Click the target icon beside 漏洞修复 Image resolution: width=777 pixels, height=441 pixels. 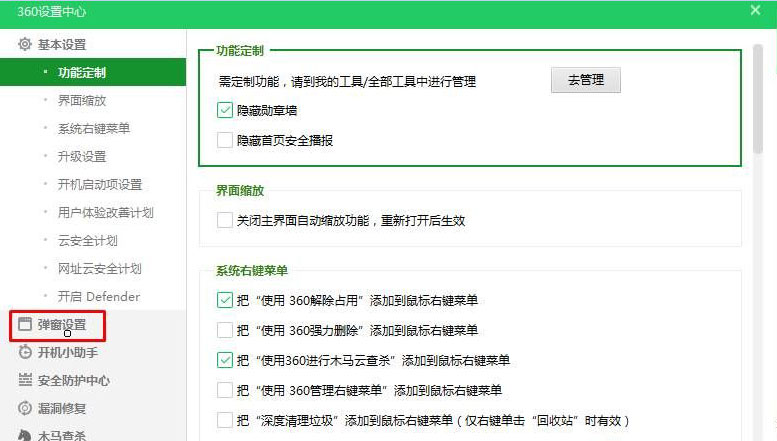click(x=25, y=408)
